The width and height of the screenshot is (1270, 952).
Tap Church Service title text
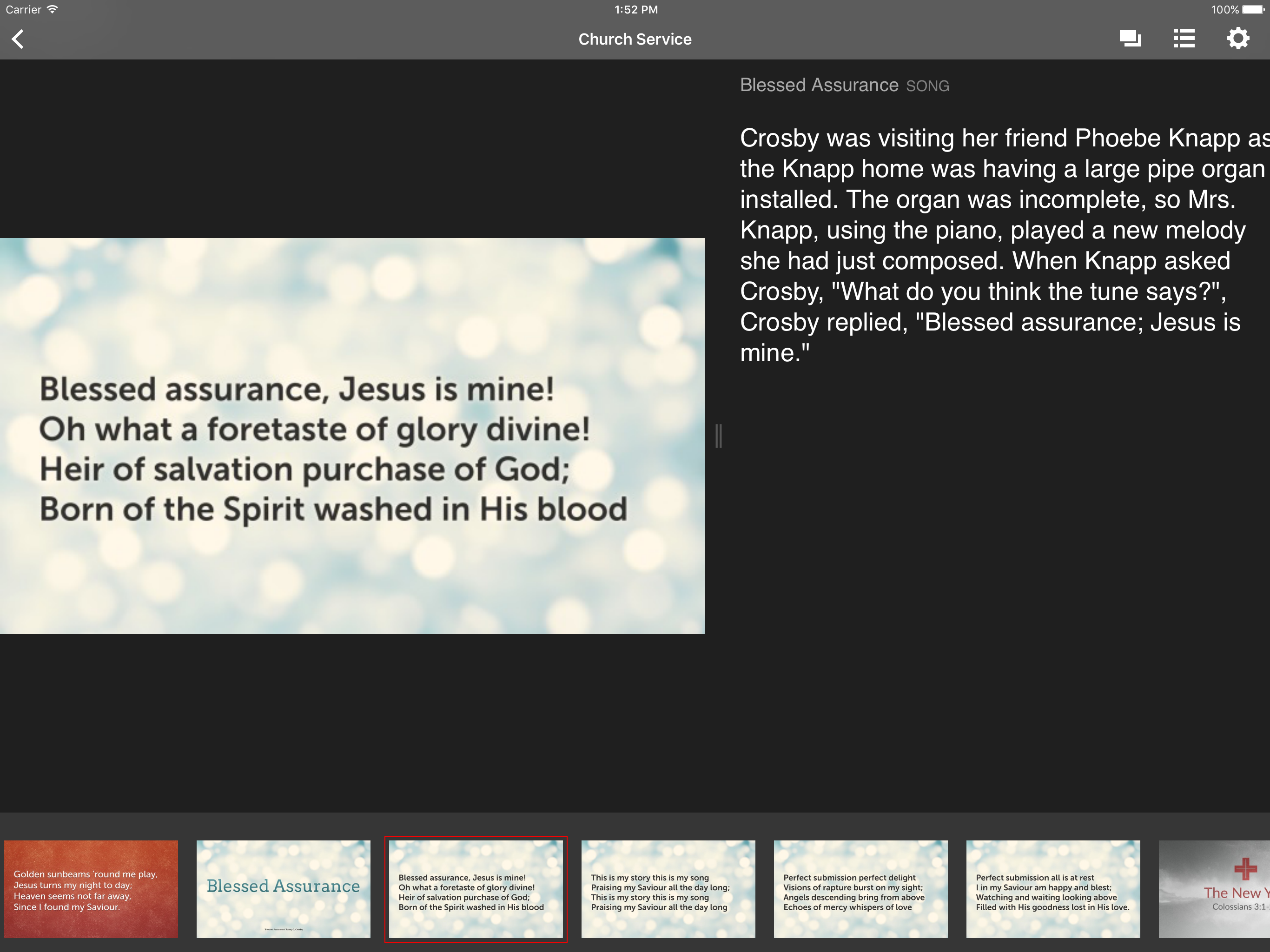point(635,39)
